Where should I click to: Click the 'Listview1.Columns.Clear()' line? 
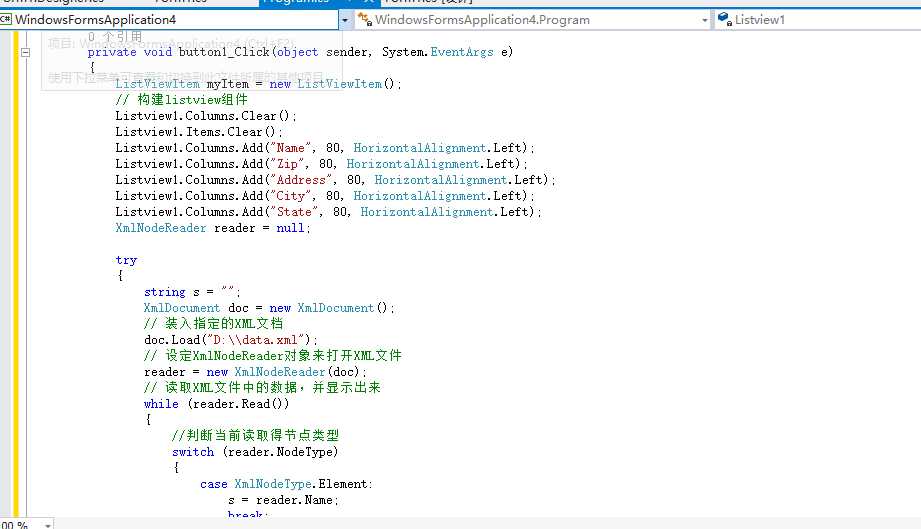tap(206, 116)
